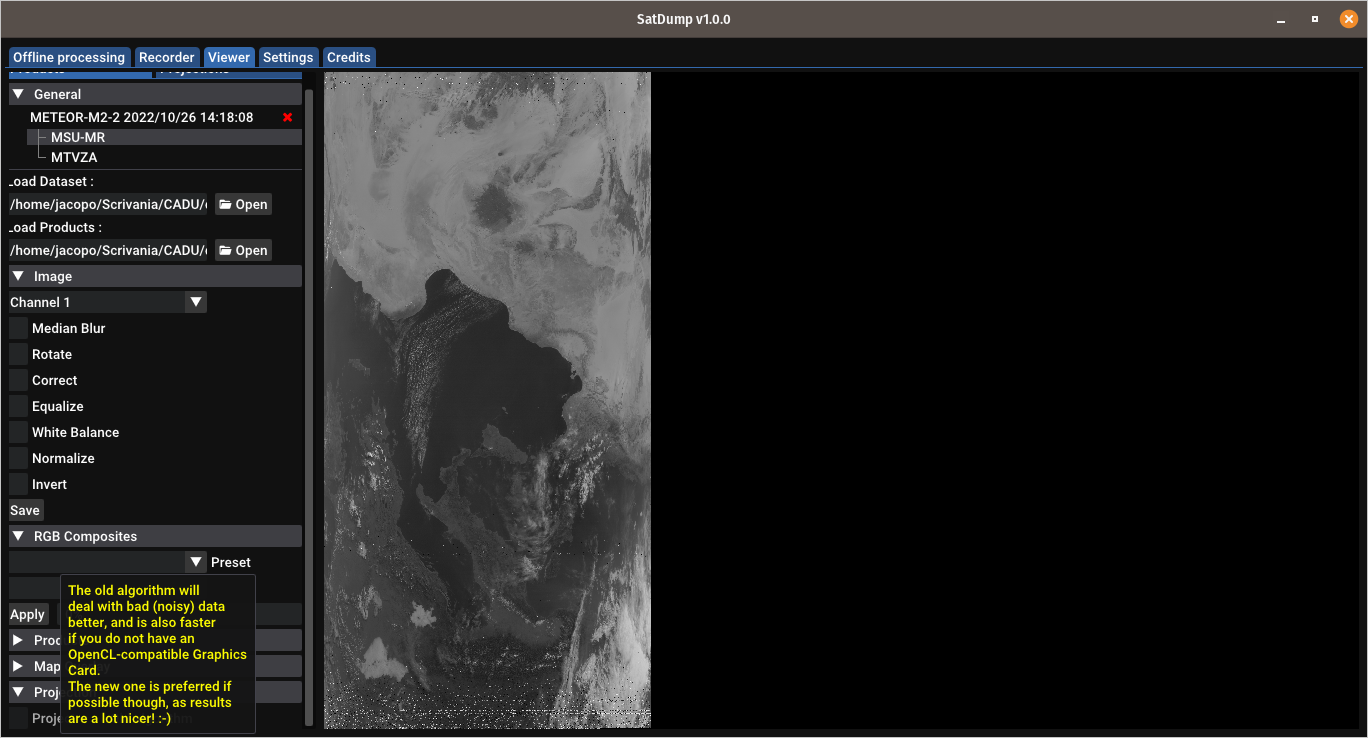
Task: Expand the Products section
Action: point(17,640)
